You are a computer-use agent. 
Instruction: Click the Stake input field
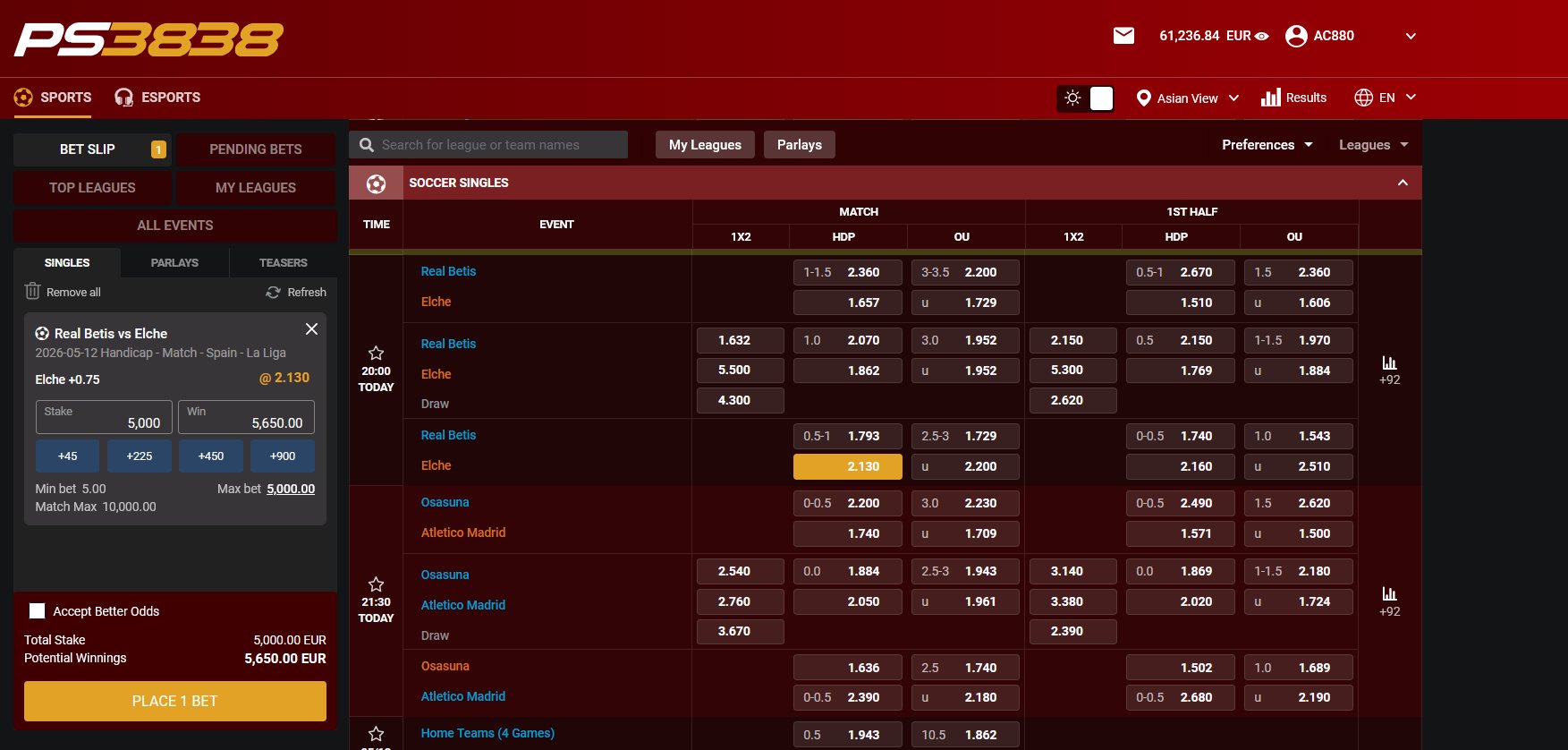[x=104, y=417]
